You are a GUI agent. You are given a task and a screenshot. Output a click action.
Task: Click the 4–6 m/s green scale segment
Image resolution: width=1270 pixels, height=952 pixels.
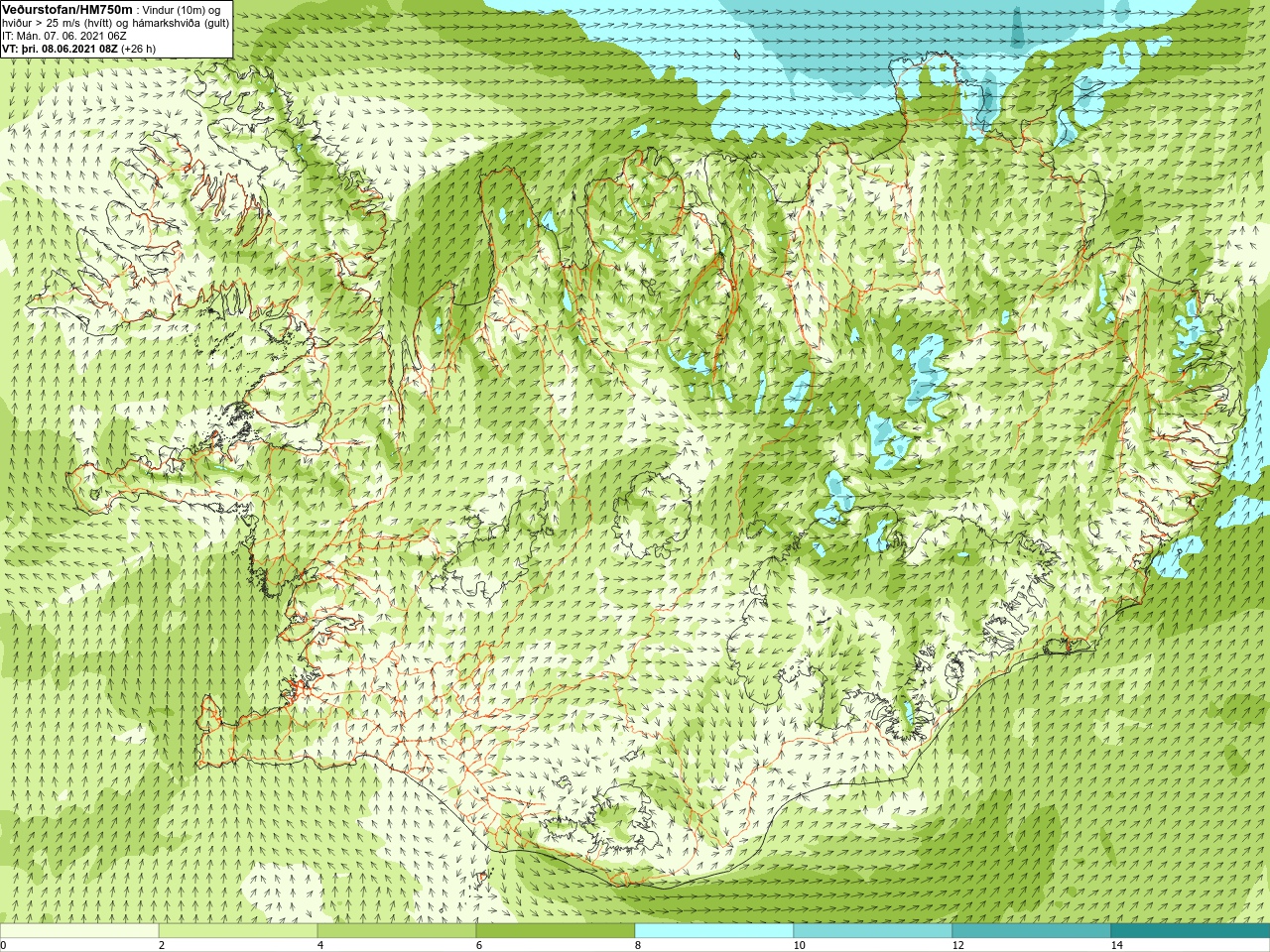[x=397, y=931]
